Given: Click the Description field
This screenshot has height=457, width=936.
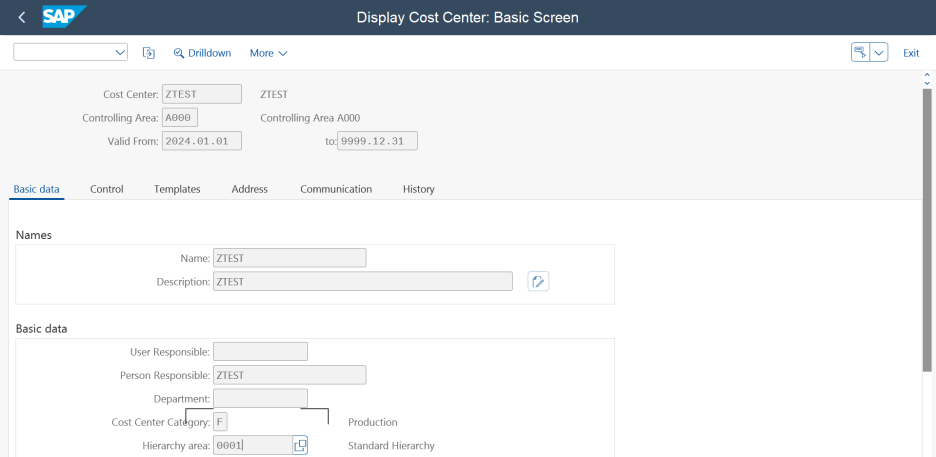Looking at the screenshot, I should tap(363, 282).
